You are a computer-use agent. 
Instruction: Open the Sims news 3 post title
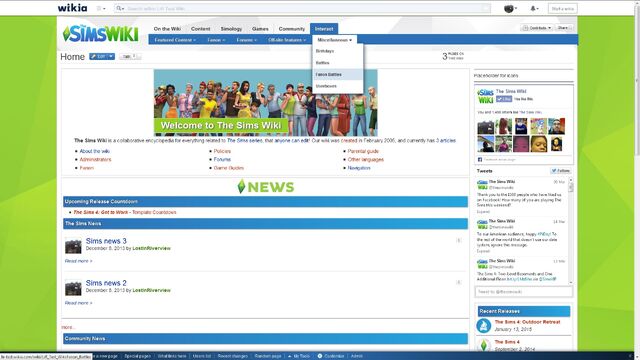point(106,241)
